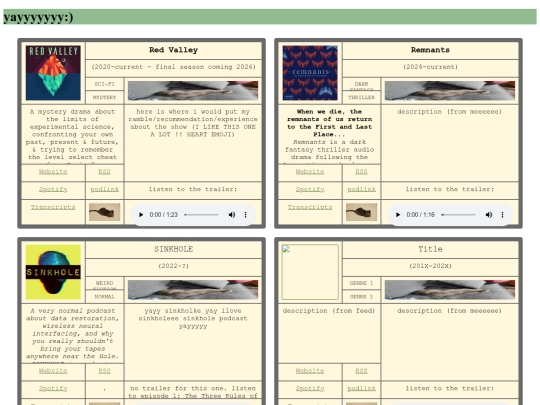540x405 pixels.
Task: Open the Remnants Website link
Action: [310, 172]
